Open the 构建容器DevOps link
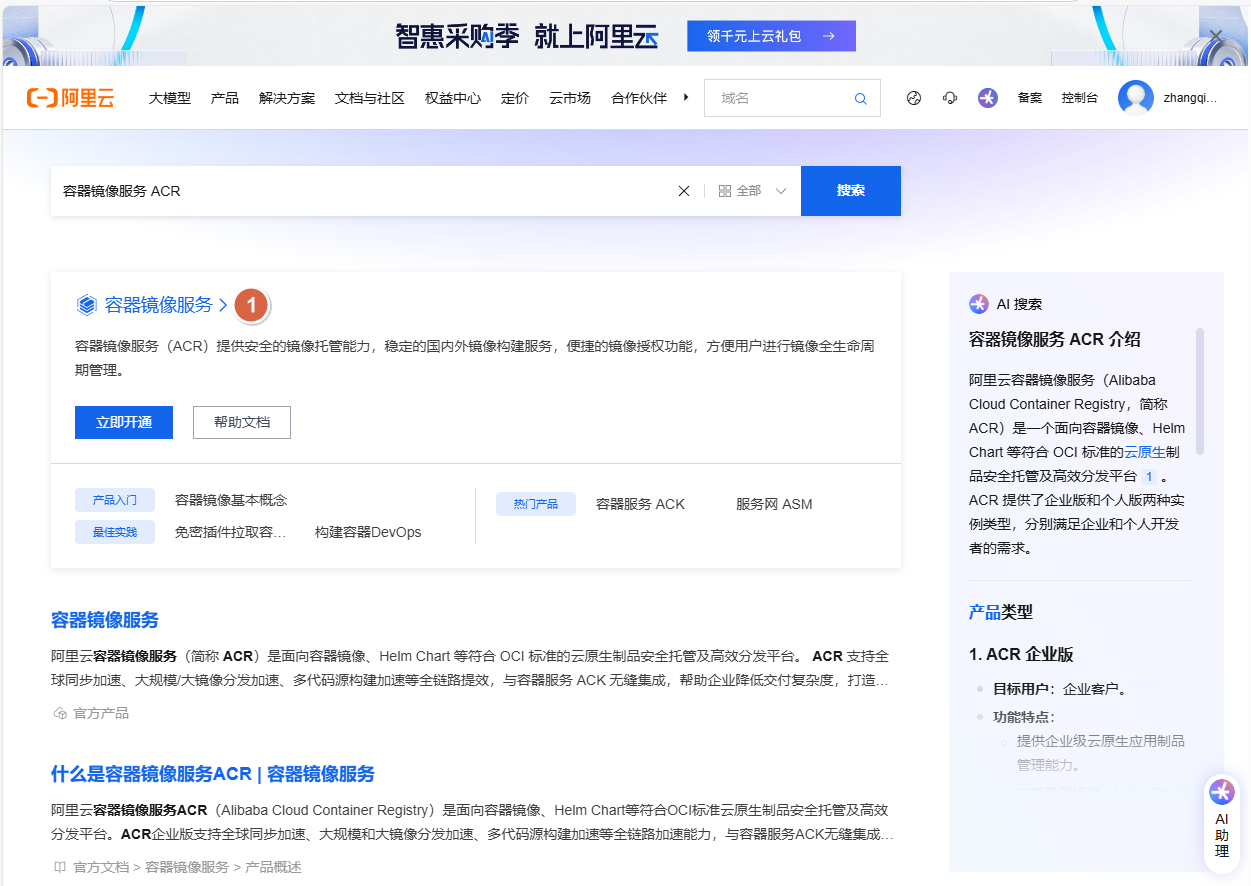1251x886 pixels. point(368,532)
